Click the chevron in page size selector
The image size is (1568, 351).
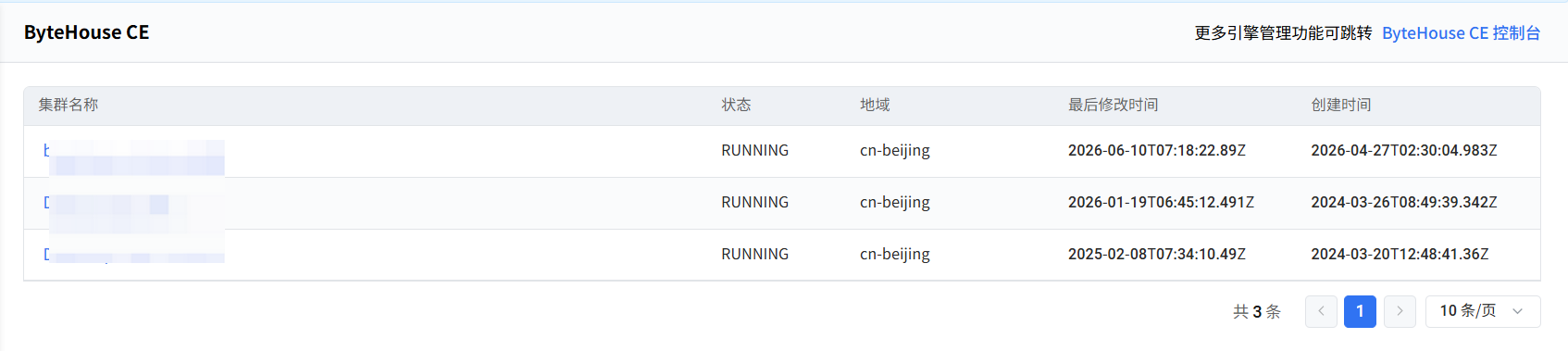pyautogui.click(x=1517, y=311)
